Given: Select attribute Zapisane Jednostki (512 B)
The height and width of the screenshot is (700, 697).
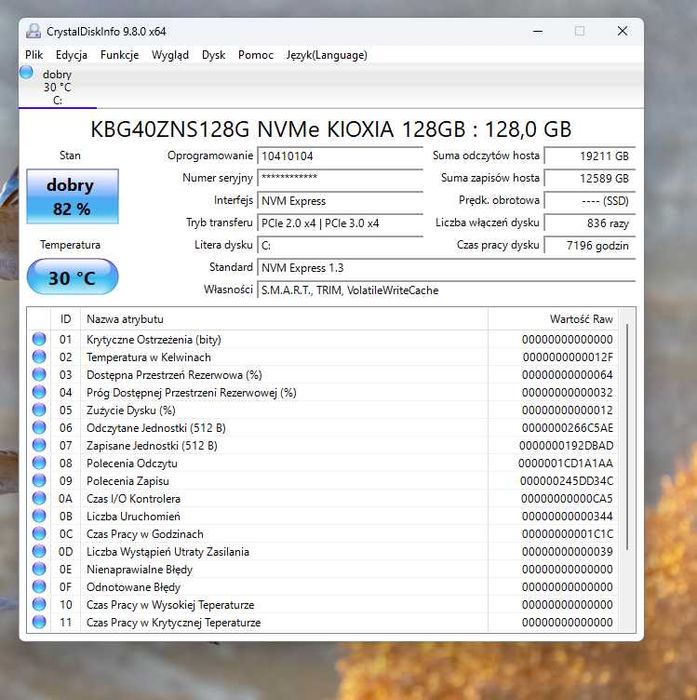Looking at the screenshot, I should [x=152, y=446].
